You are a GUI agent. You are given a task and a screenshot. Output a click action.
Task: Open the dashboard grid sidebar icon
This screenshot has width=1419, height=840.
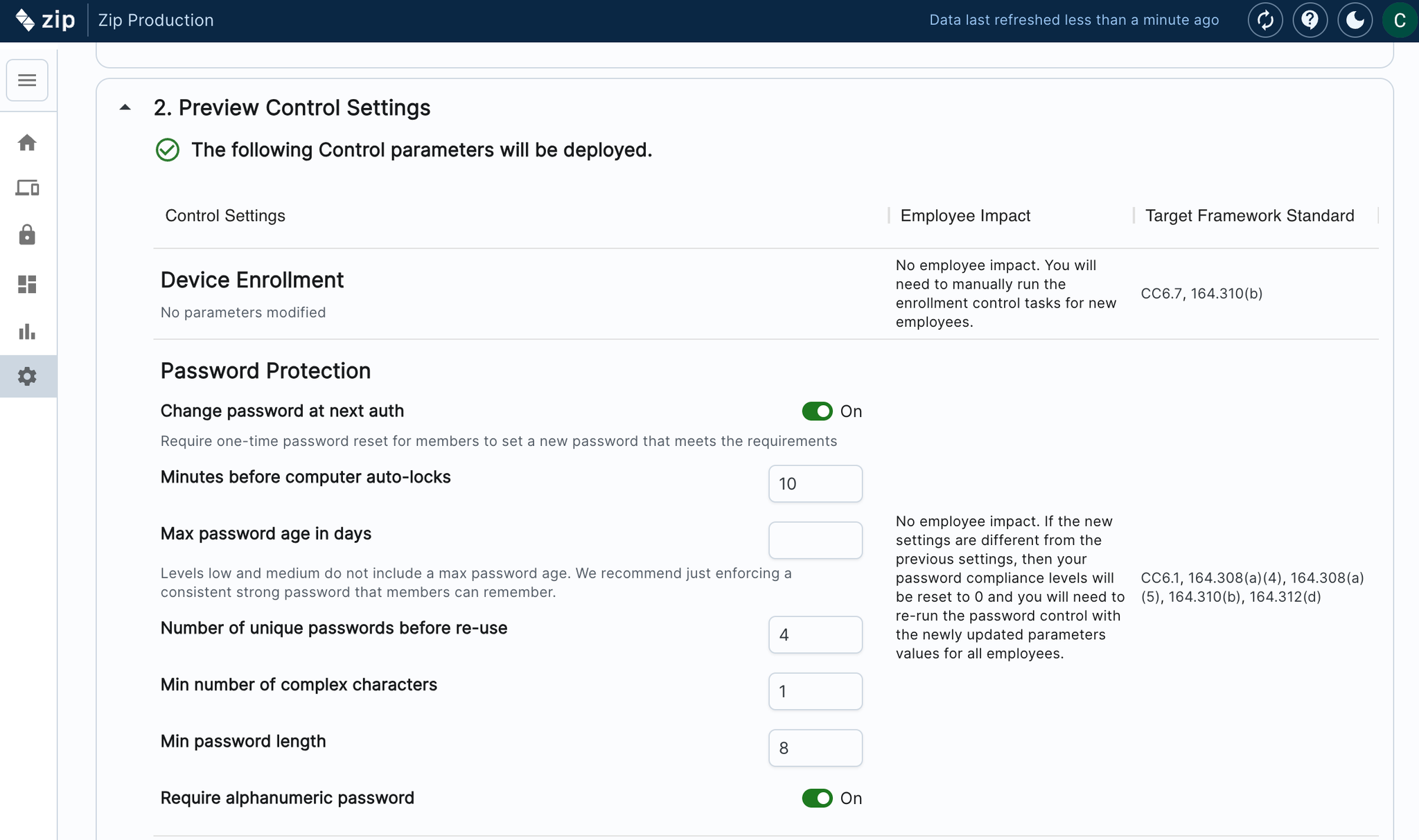[27, 284]
